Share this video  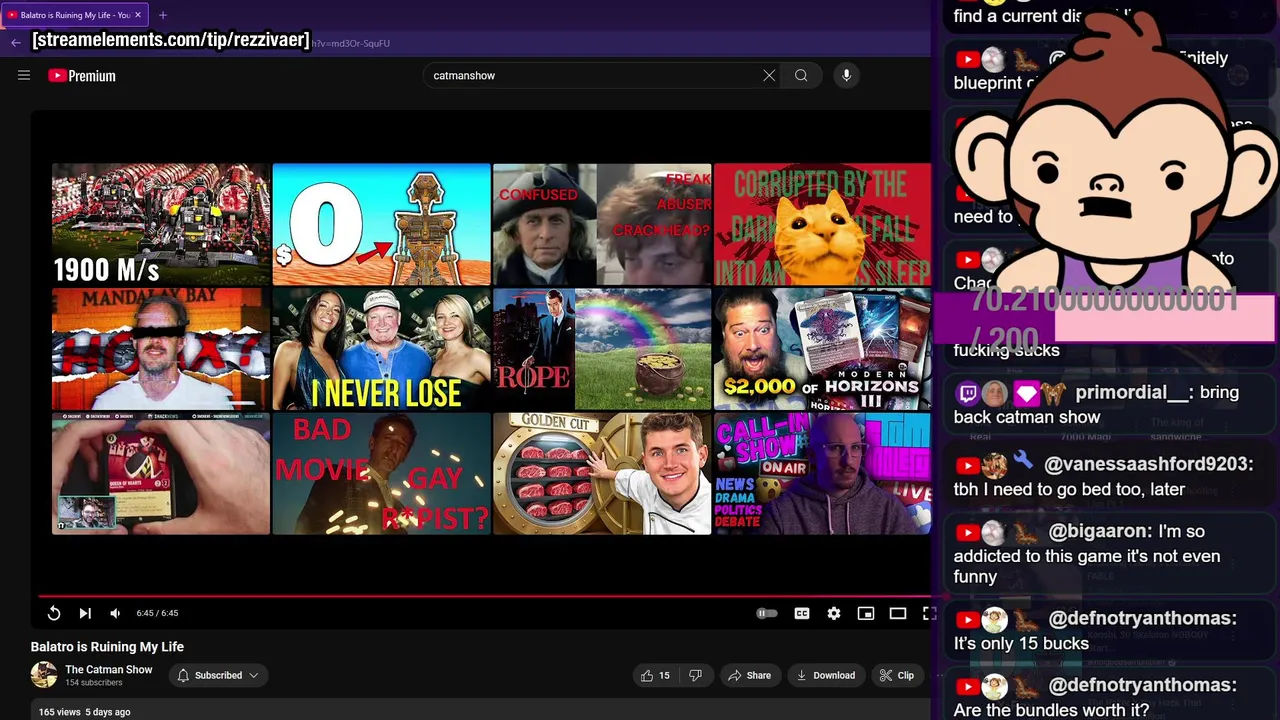(x=749, y=675)
